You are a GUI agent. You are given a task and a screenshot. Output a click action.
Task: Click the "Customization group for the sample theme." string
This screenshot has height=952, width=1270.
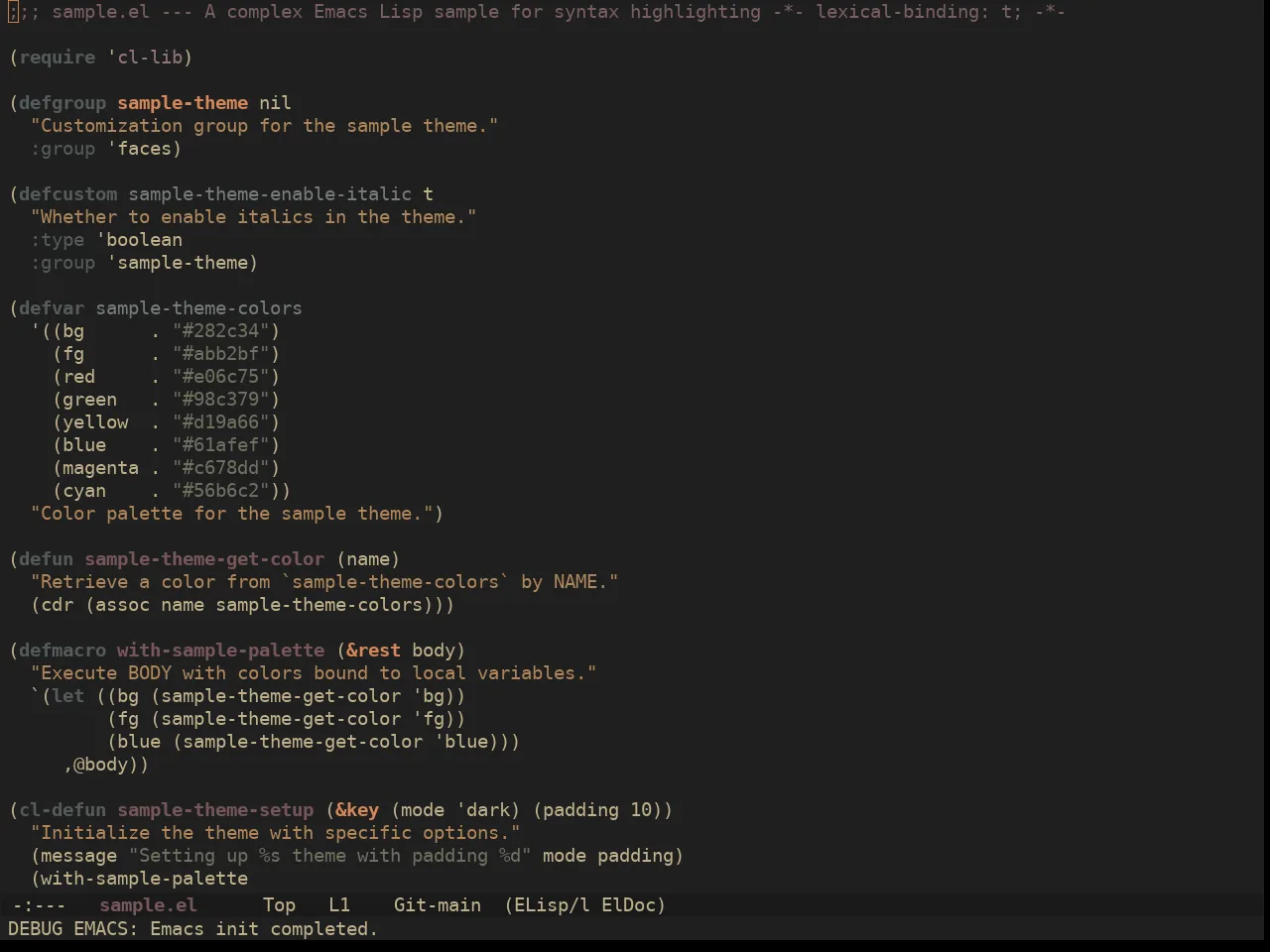[265, 126]
